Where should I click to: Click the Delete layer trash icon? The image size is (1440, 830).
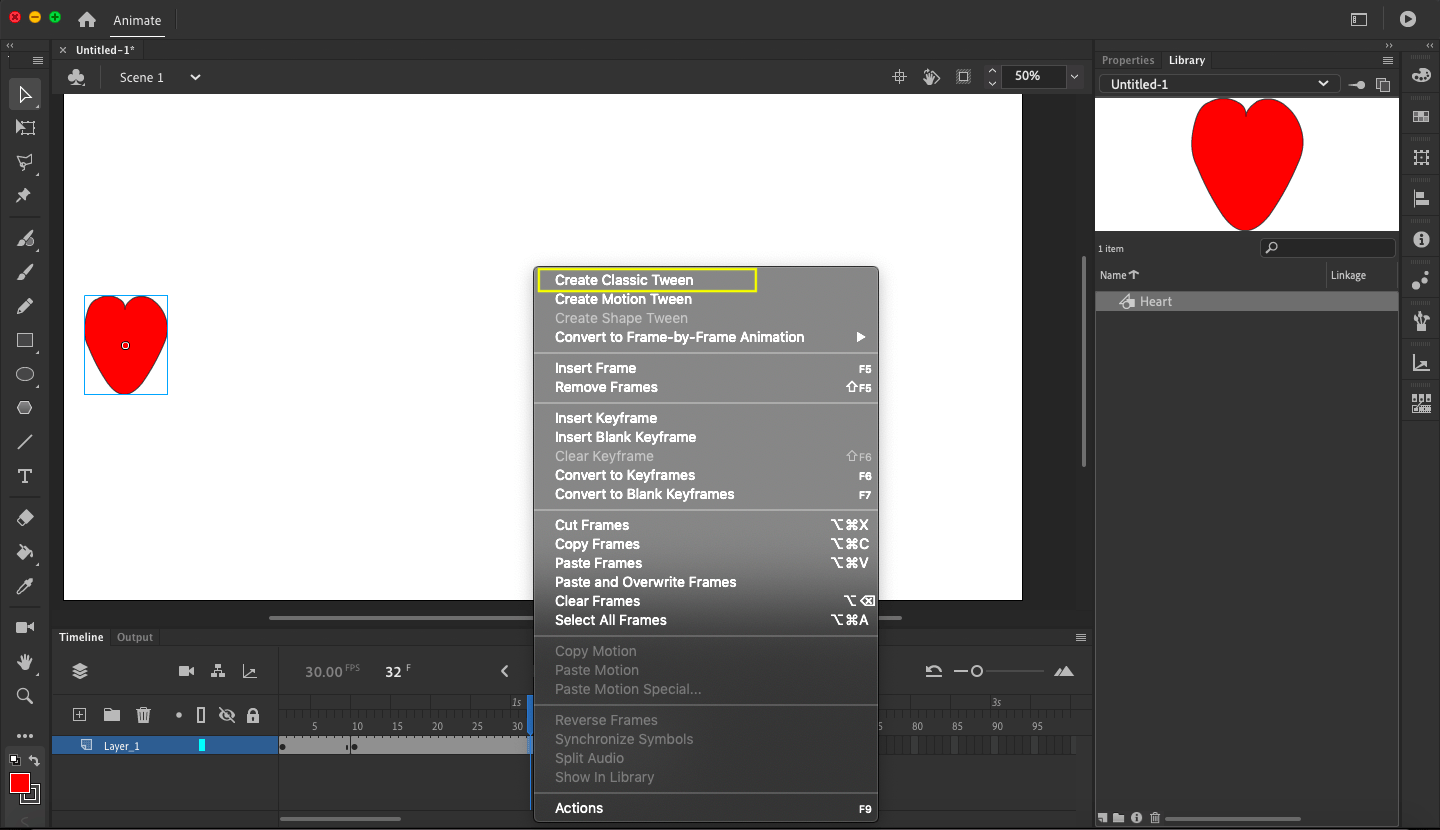[x=143, y=714]
